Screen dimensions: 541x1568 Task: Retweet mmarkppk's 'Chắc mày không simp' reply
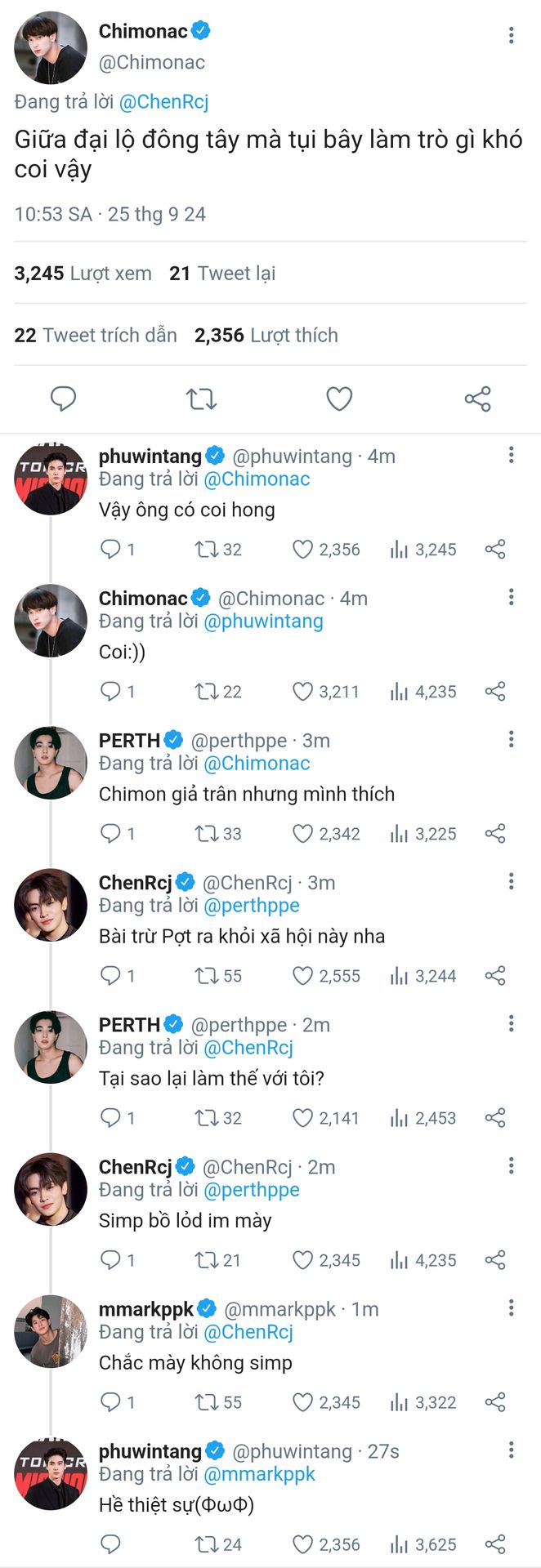pyautogui.click(x=218, y=1402)
